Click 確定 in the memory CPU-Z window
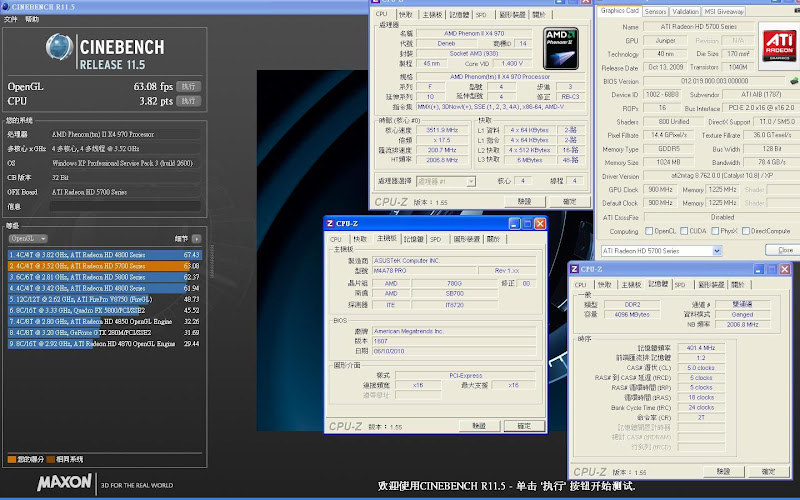Viewport: 800px width, 500px height. 768,471
